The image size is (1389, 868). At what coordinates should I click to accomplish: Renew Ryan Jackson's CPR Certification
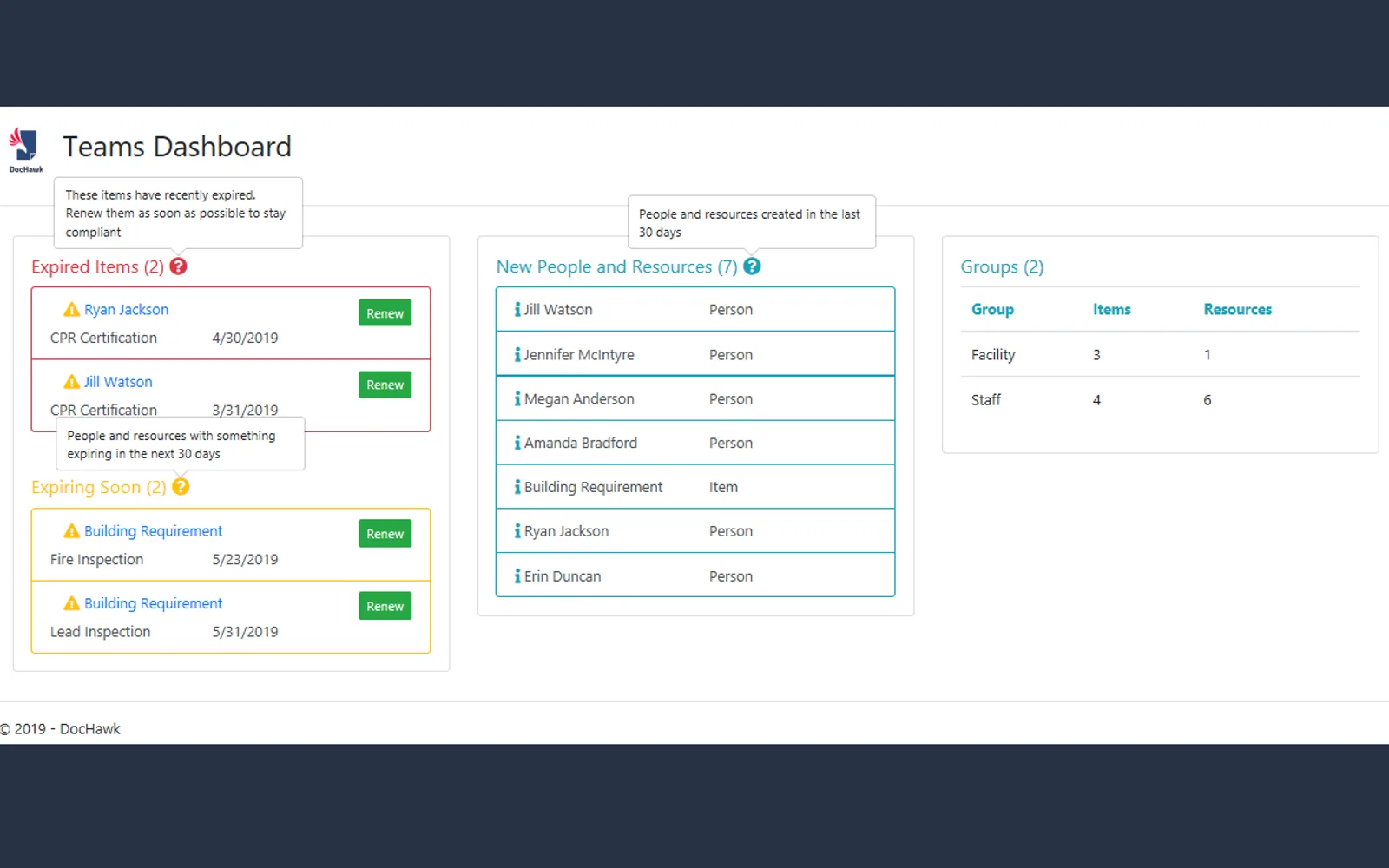[x=385, y=313]
